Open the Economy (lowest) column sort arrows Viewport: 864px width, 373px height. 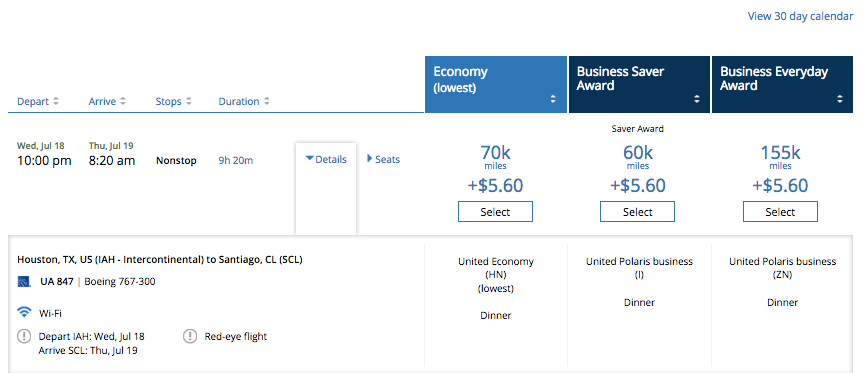553,99
